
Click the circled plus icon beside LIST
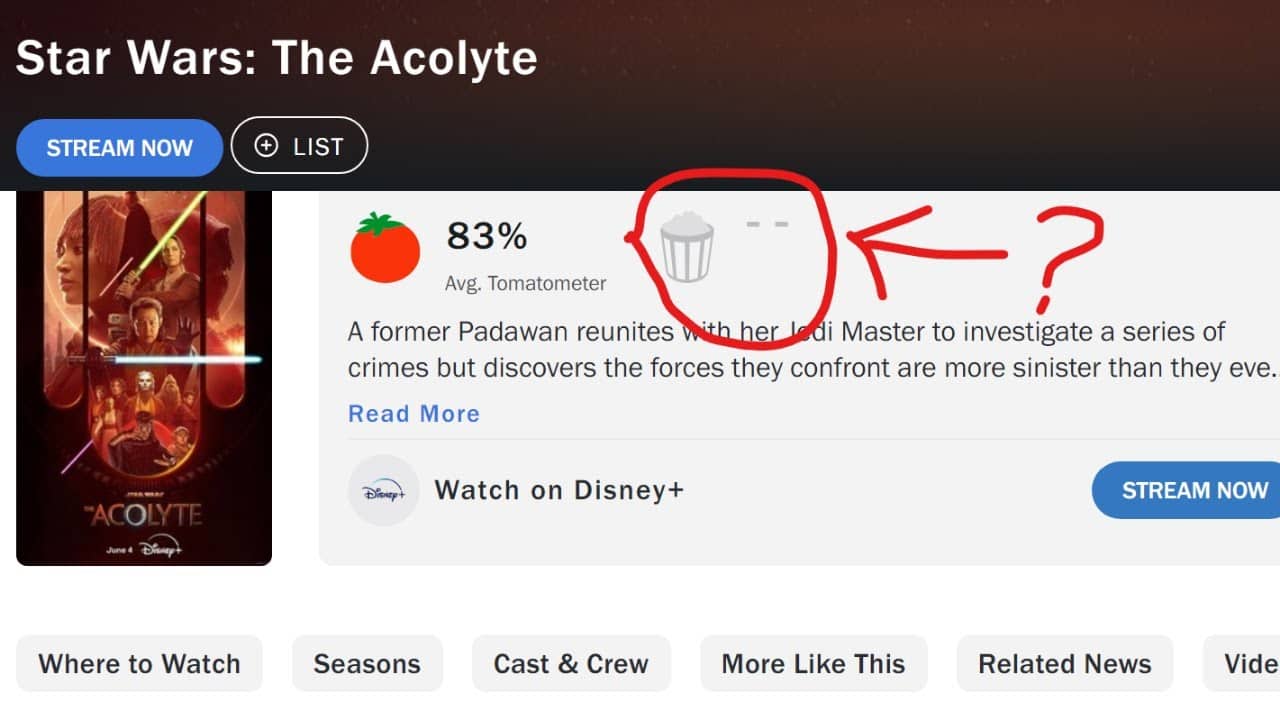pyautogui.click(x=266, y=146)
